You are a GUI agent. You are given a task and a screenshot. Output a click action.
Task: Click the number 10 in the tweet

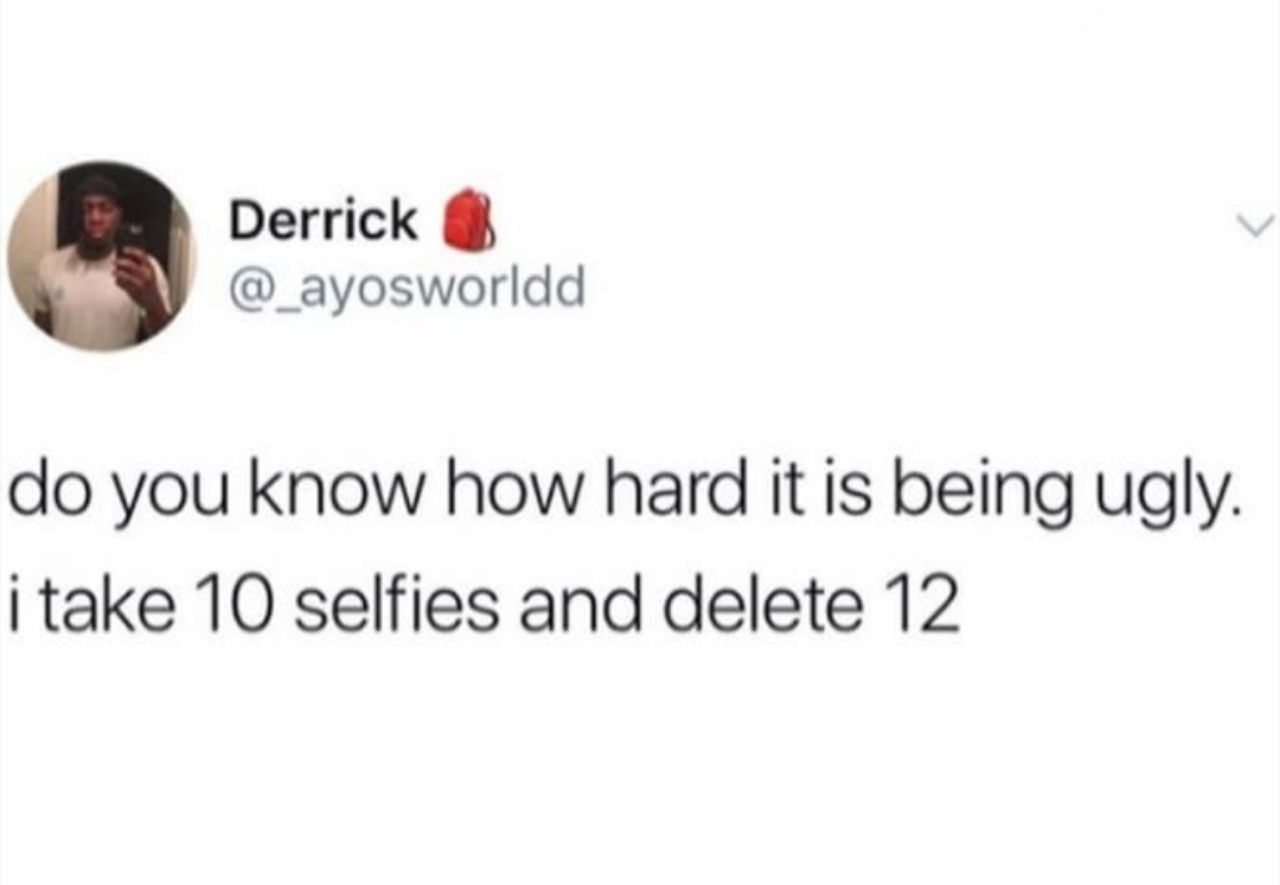(x=238, y=608)
